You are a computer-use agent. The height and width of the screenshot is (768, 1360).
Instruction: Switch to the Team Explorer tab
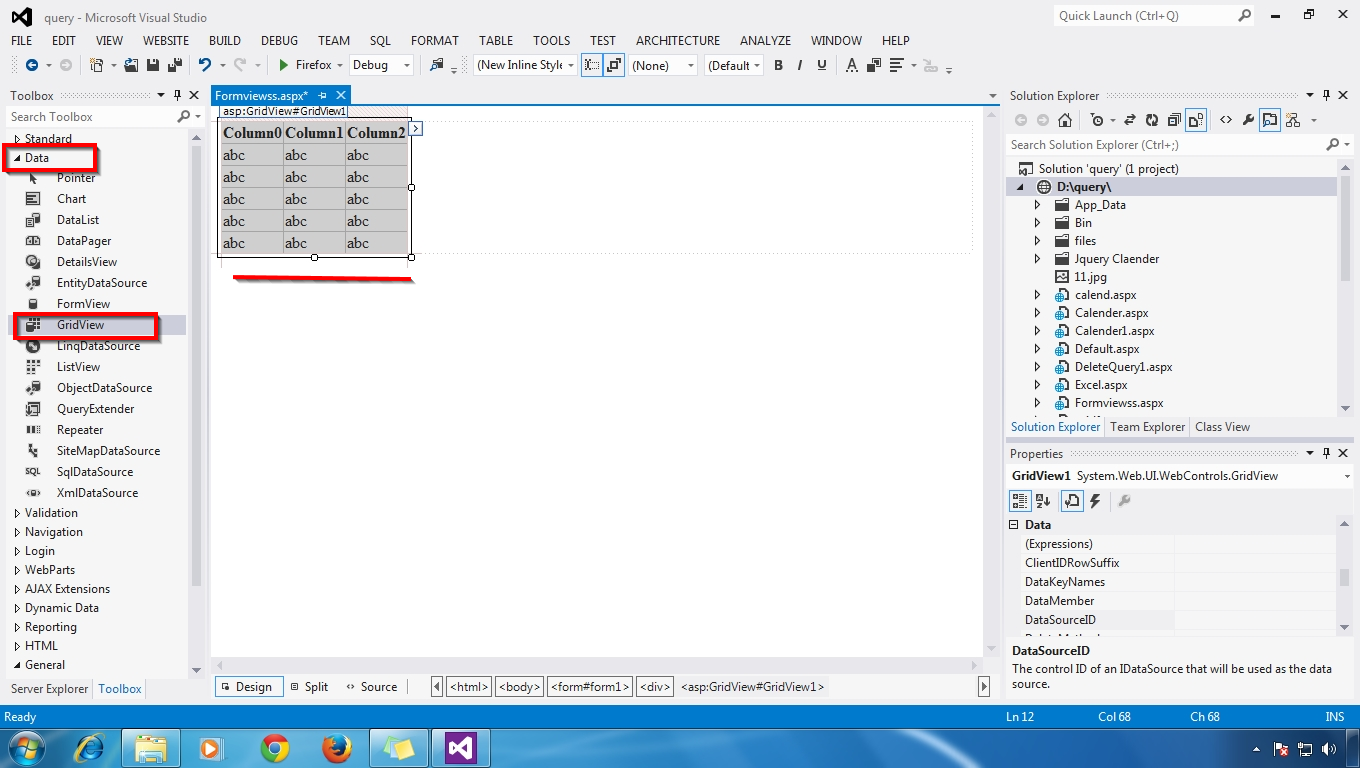click(1147, 427)
